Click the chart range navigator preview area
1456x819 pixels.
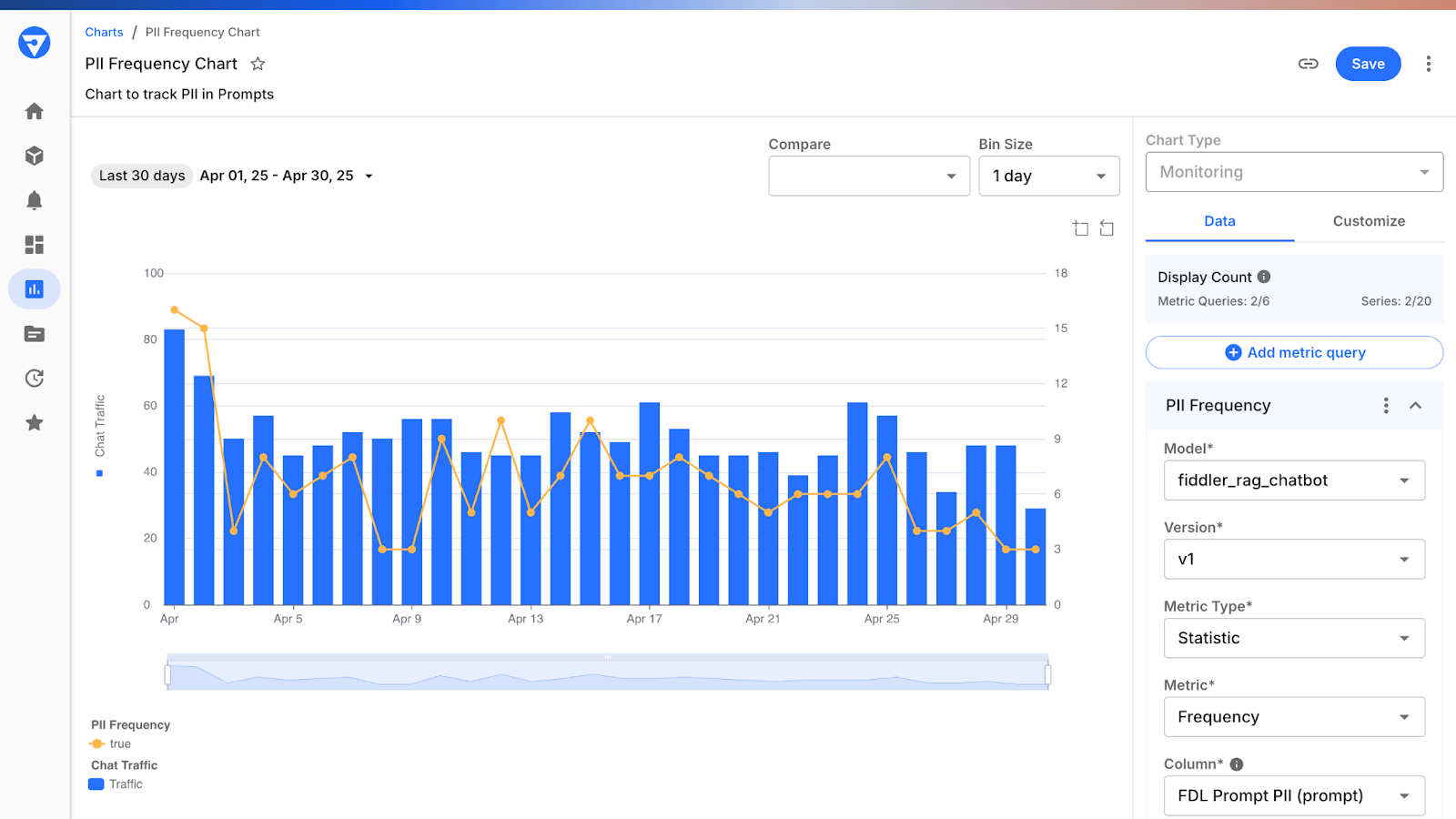pyautogui.click(x=608, y=674)
